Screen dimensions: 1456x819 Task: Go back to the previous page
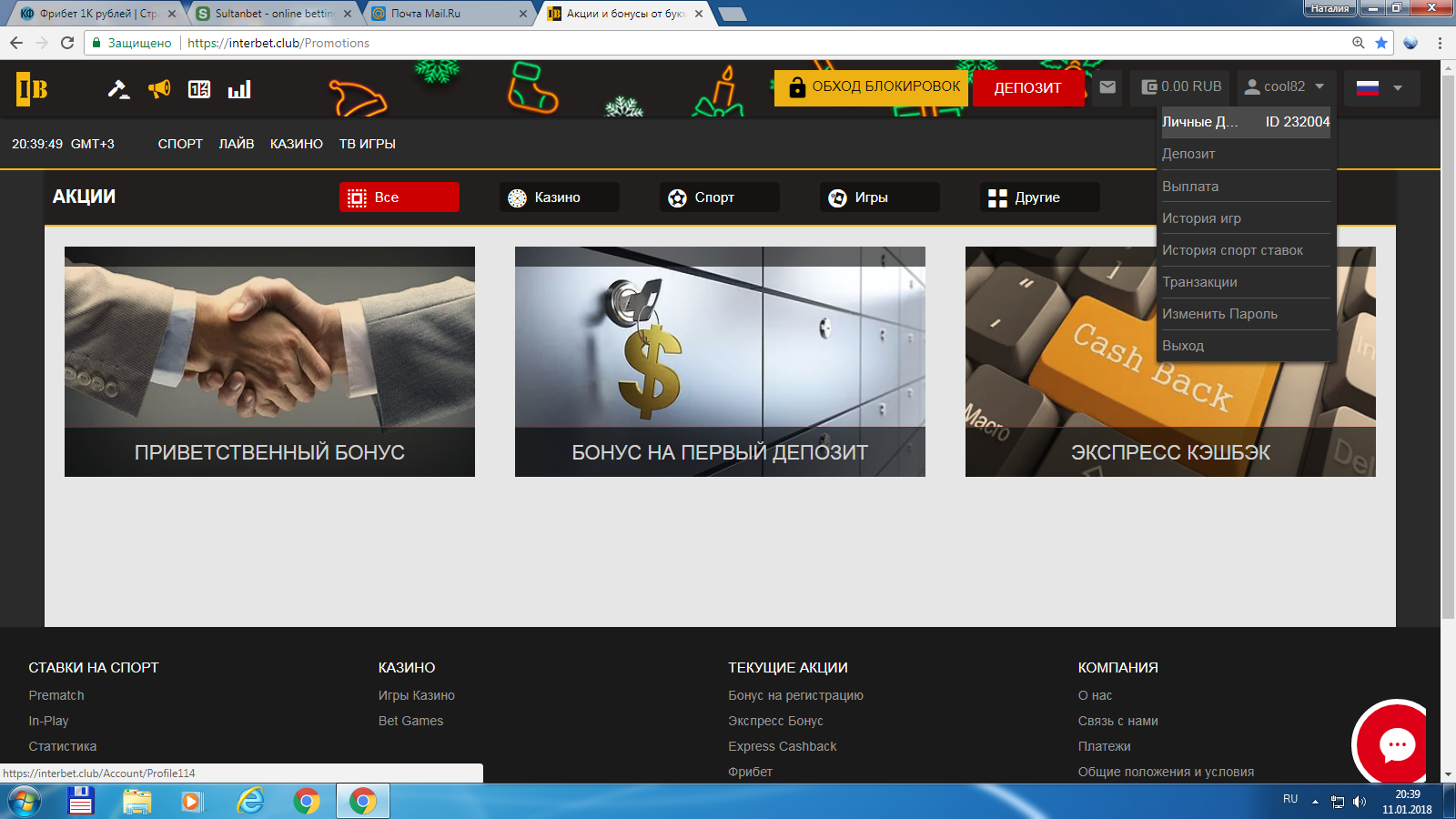point(16,43)
